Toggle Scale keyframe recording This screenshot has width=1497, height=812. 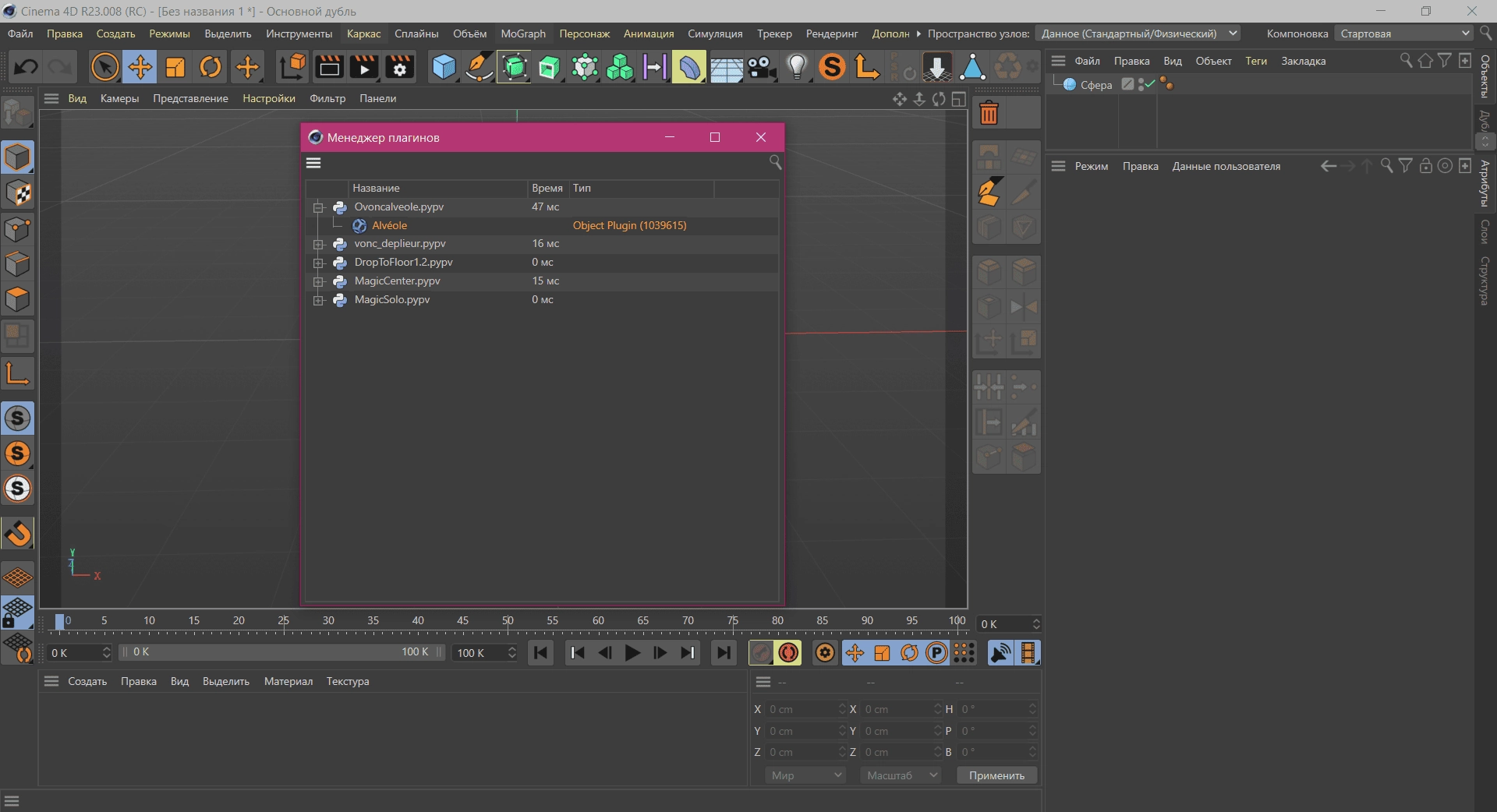tap(882, 653)
